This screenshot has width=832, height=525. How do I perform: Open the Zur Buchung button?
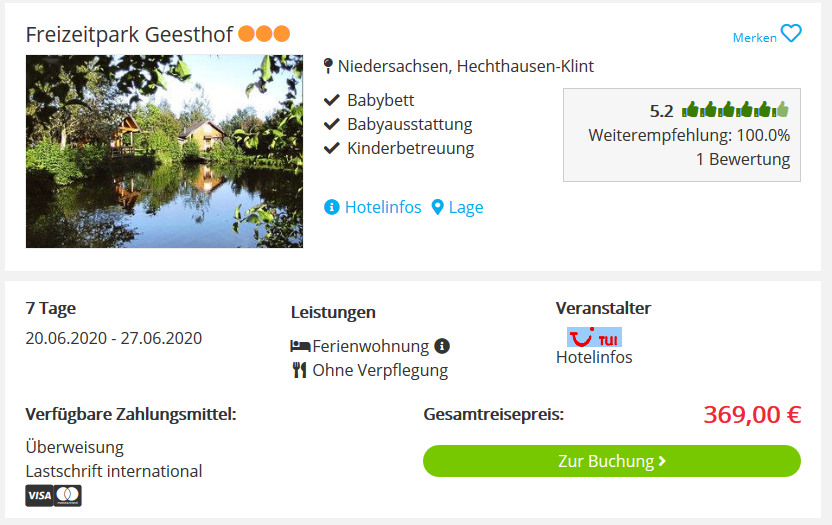coord(612,461)
